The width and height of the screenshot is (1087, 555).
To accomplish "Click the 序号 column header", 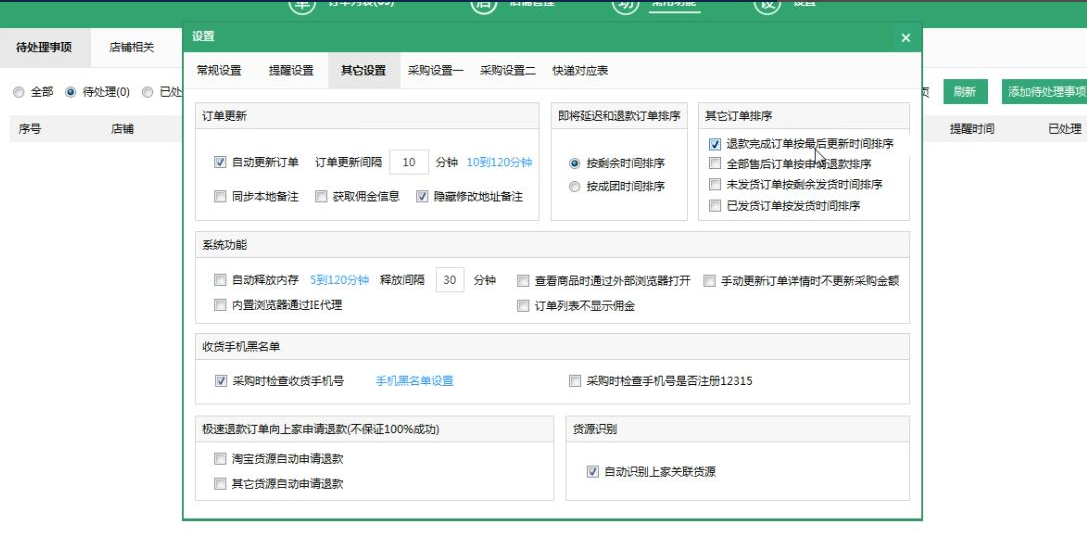I will pos(30,129).
